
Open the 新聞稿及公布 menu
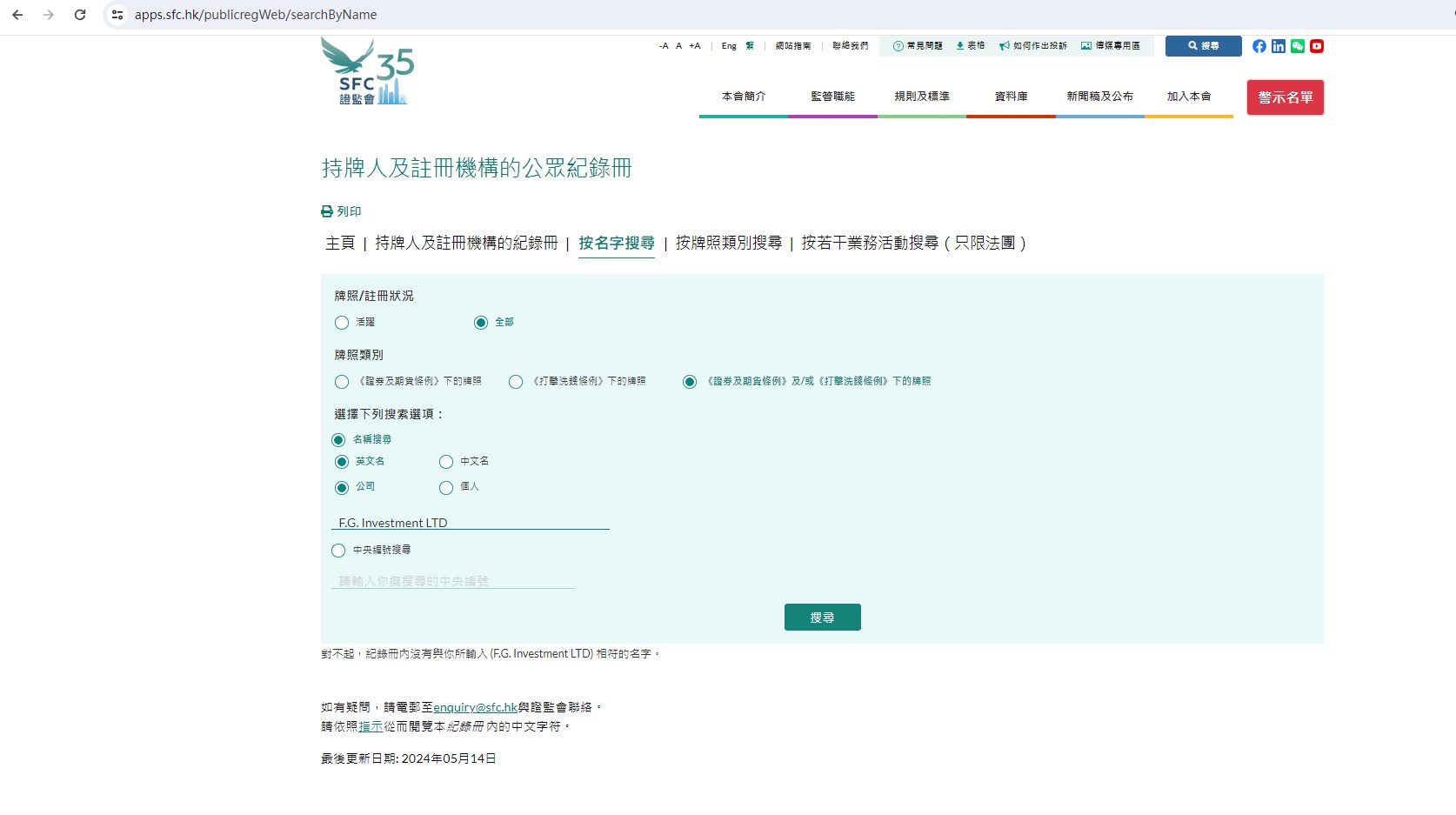[x=1100, y=97]
